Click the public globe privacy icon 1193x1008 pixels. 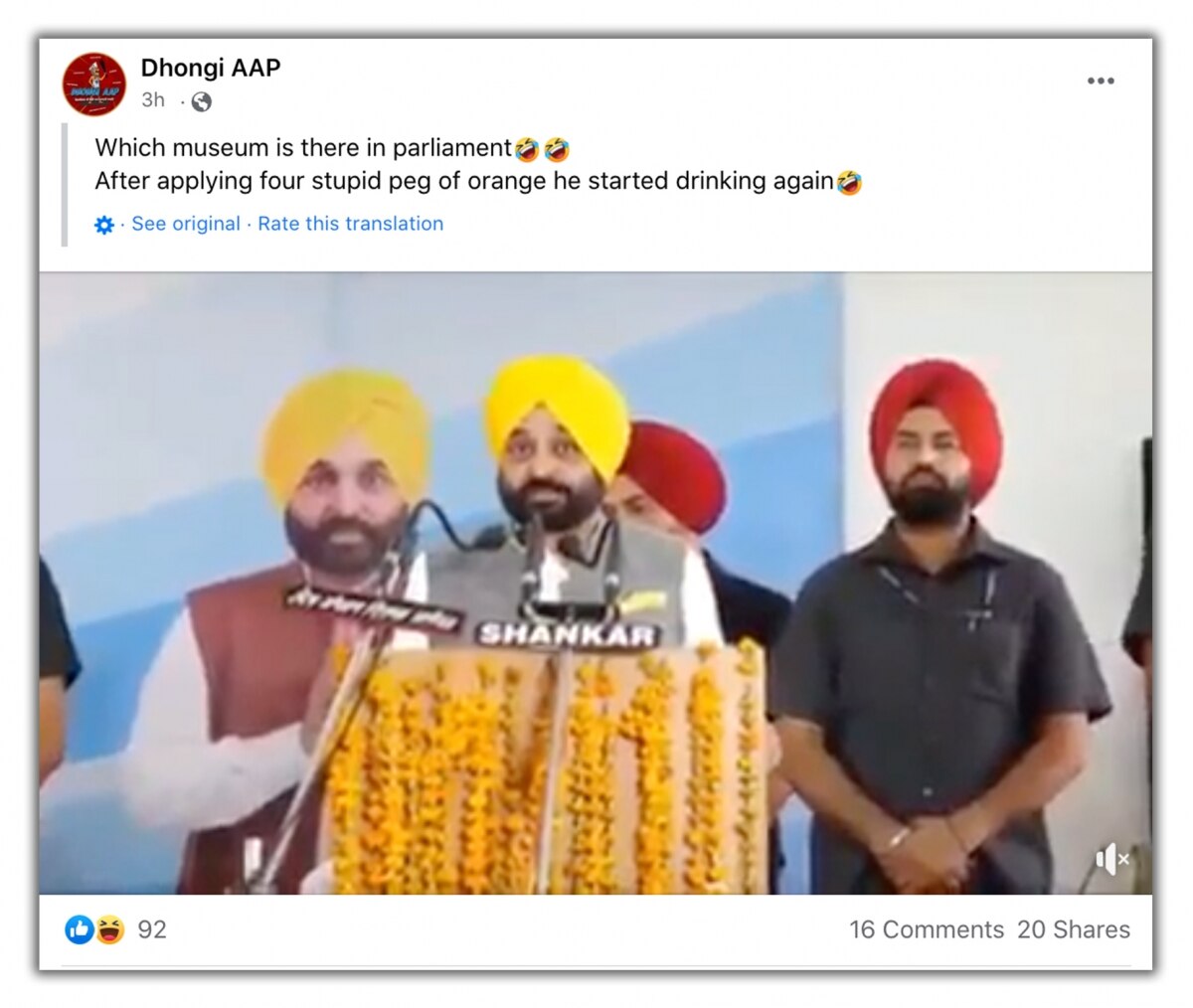tap(201, 100)
